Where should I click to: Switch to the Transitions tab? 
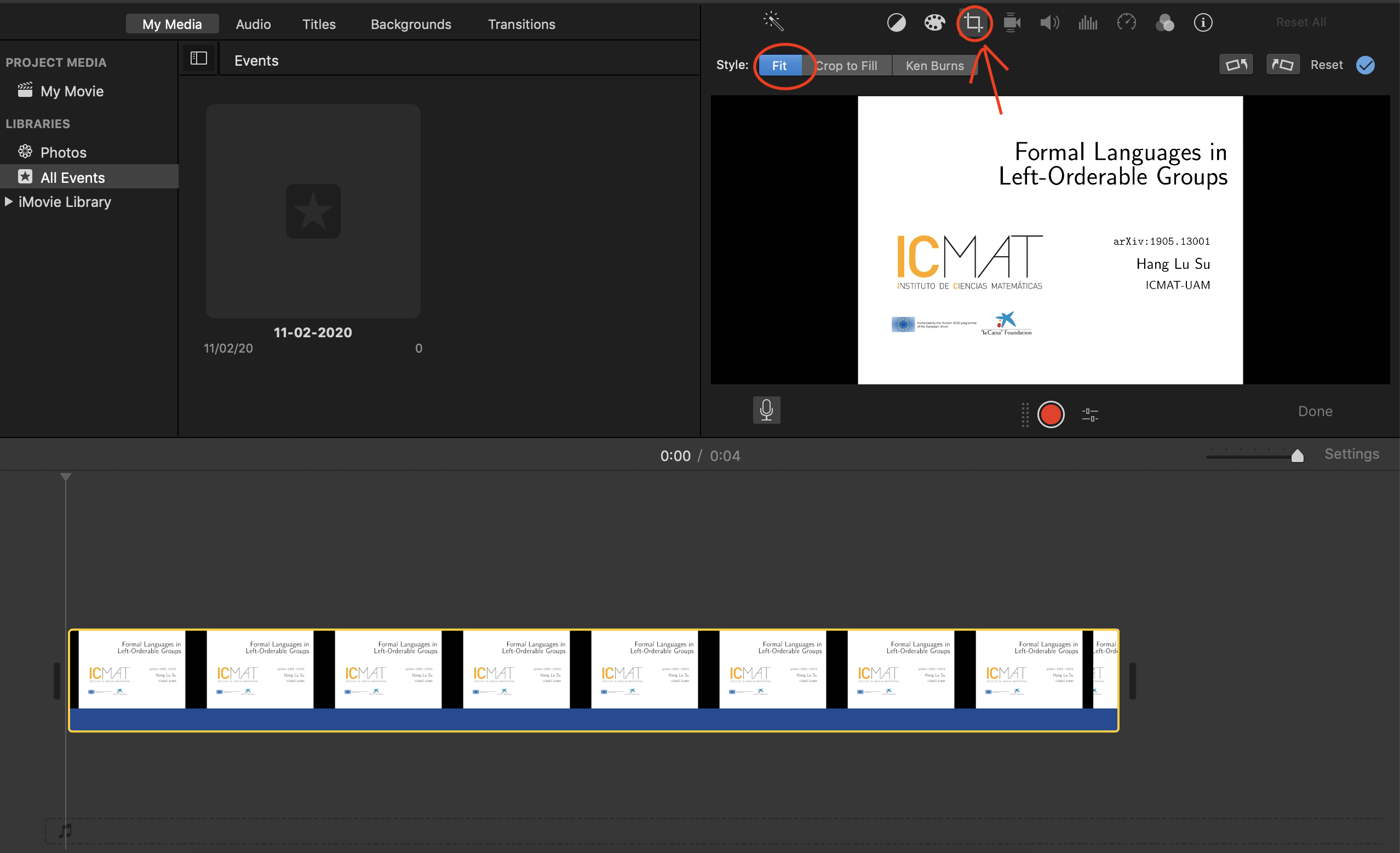click(521, 24)
